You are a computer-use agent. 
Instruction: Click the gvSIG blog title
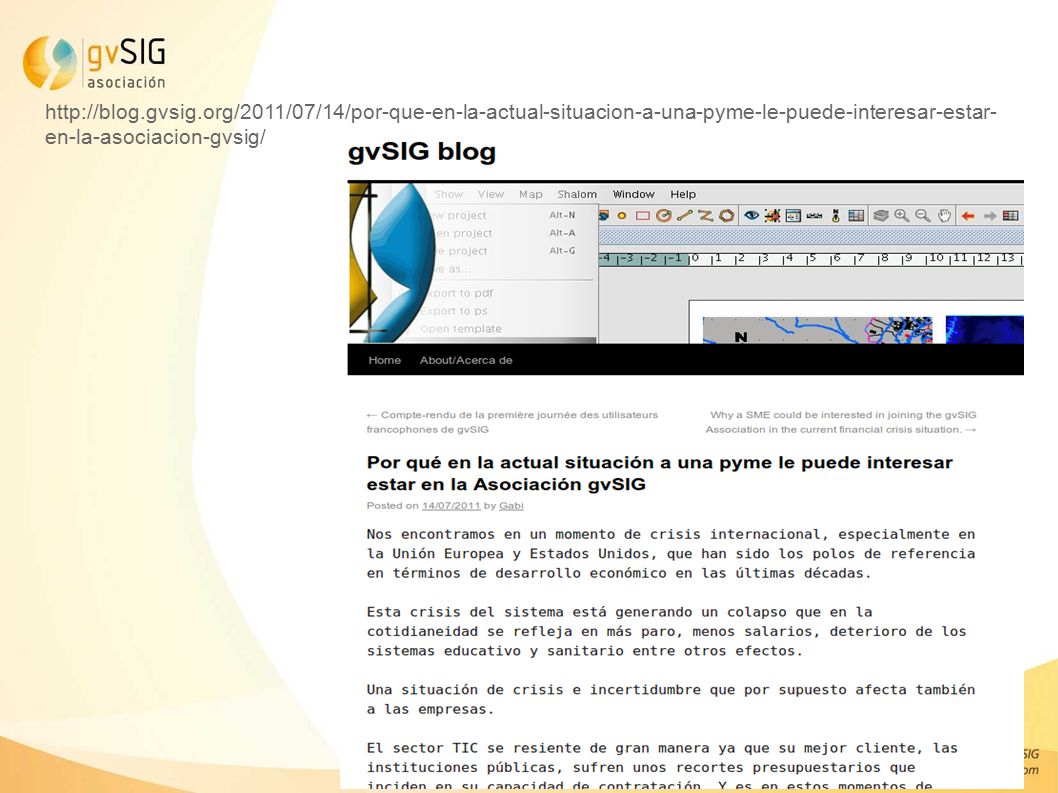(x=422, y=151)
